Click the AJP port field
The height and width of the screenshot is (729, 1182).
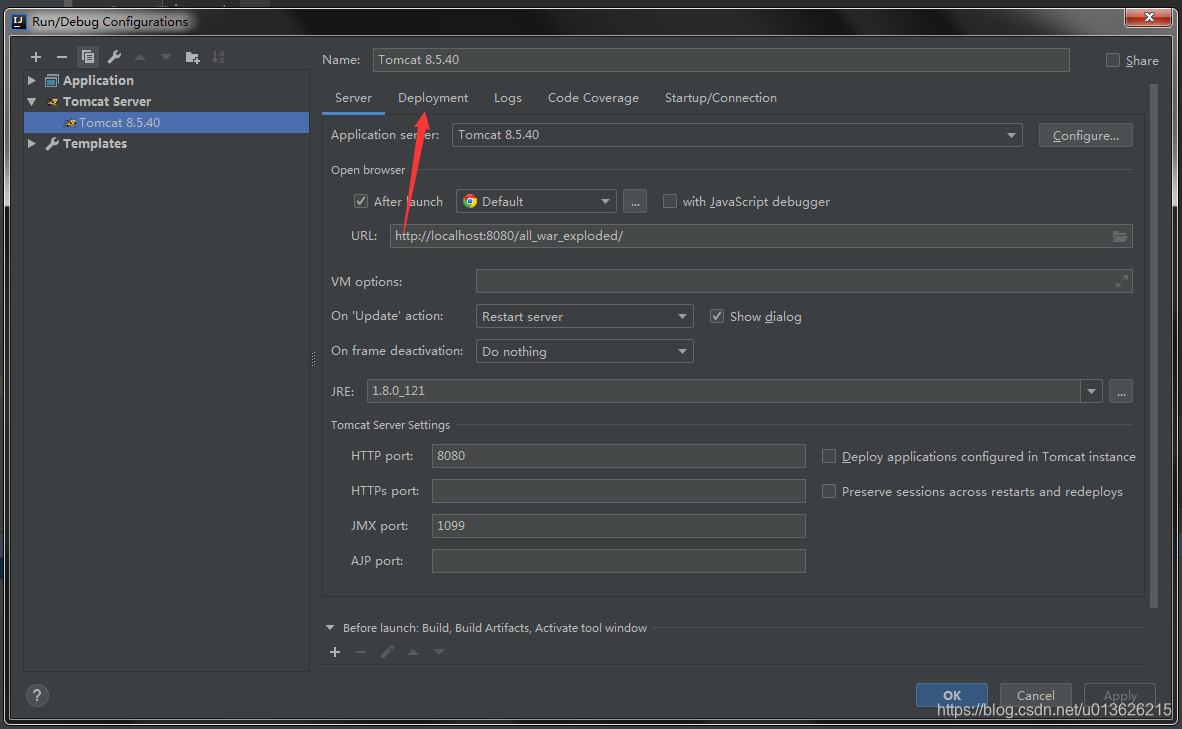[x=618, y=561]
